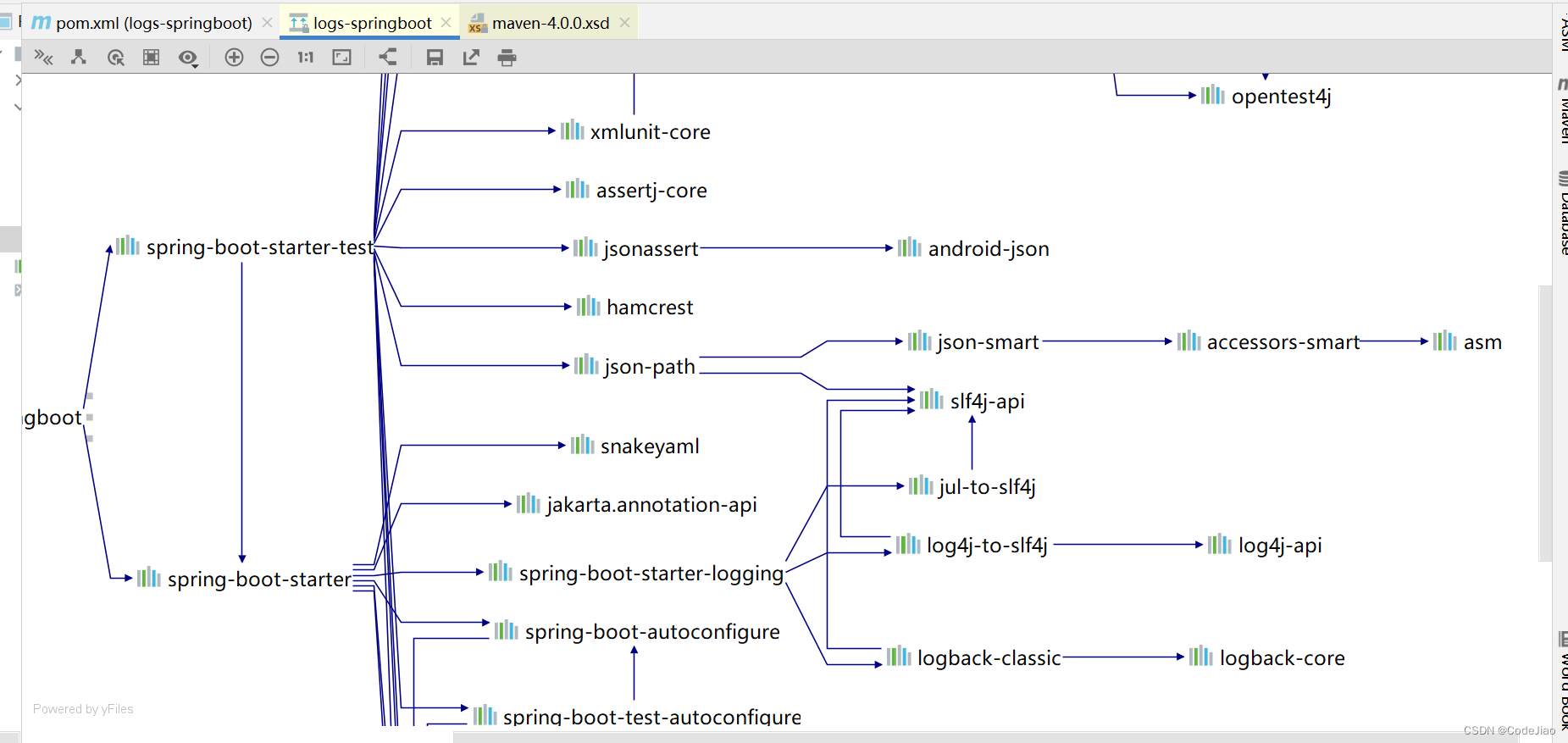Screen dimensions: 1568x743
Task: Print the diagram
Action: [507, 57]
